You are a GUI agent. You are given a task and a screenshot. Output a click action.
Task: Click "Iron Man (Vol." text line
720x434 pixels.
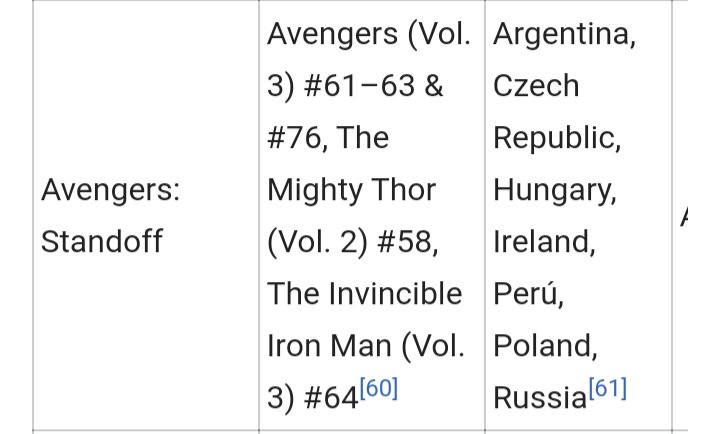coord(366,345)
